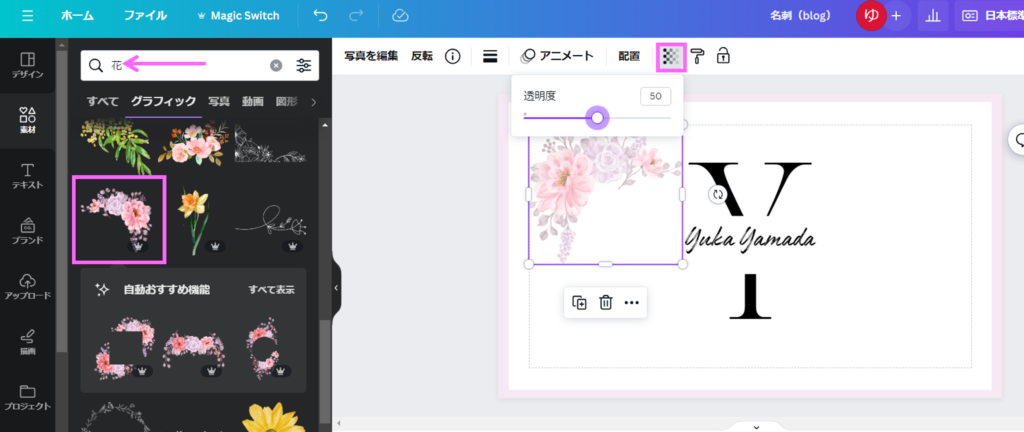Open the info circle icon
The height and width of the screenshot is (432, 1024).
(x=452, y=57)
